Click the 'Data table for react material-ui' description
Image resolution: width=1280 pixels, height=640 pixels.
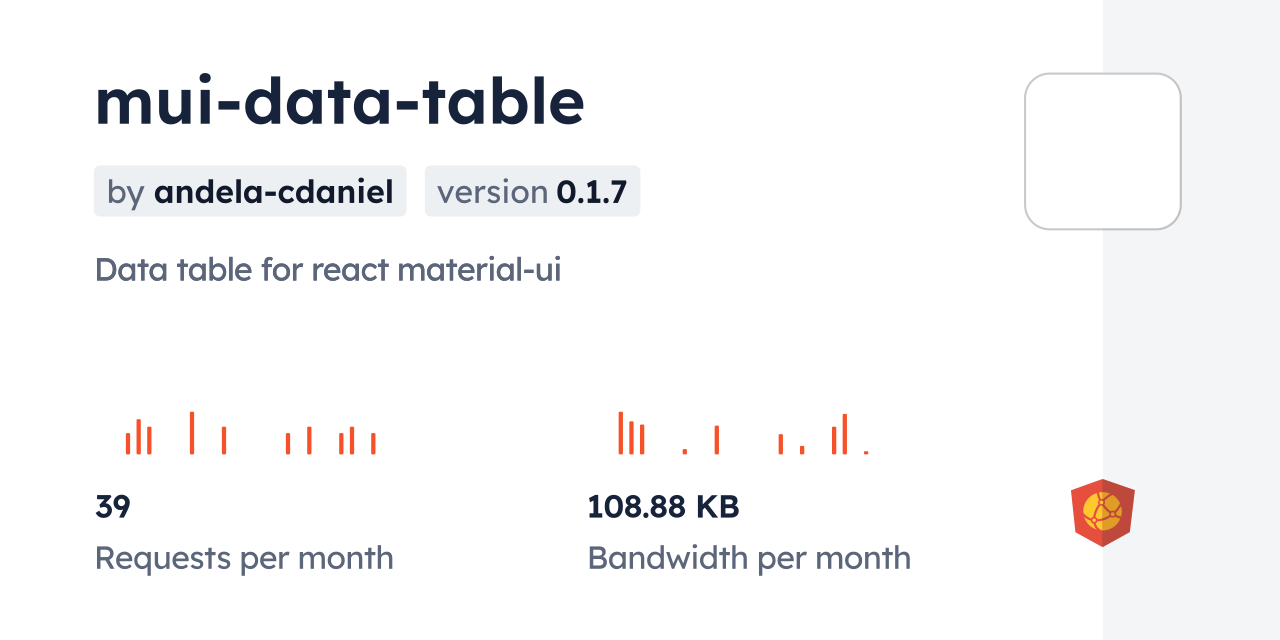pos(327,270)
